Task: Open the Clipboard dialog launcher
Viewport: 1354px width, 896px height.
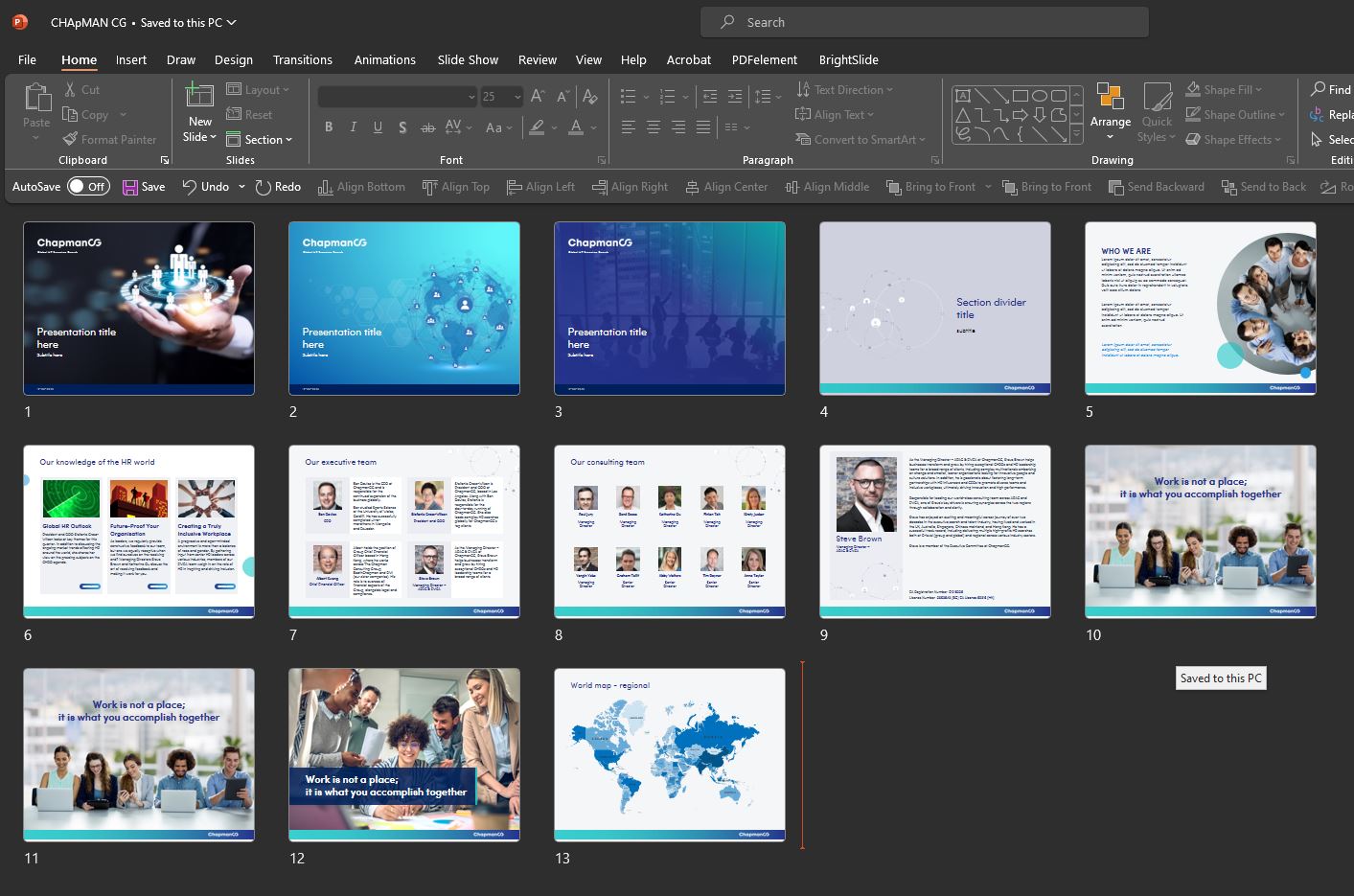Action: pos(164,160)
